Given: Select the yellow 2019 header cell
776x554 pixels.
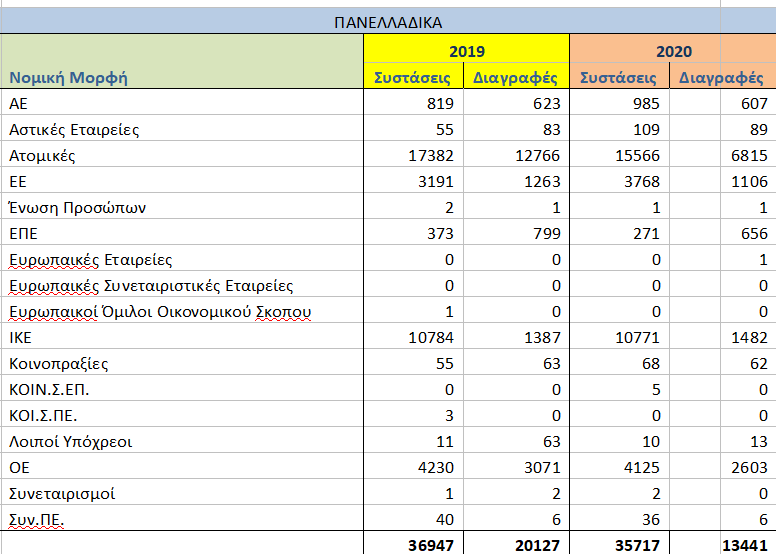Looking at the screenshot, I should click(465, 51).
